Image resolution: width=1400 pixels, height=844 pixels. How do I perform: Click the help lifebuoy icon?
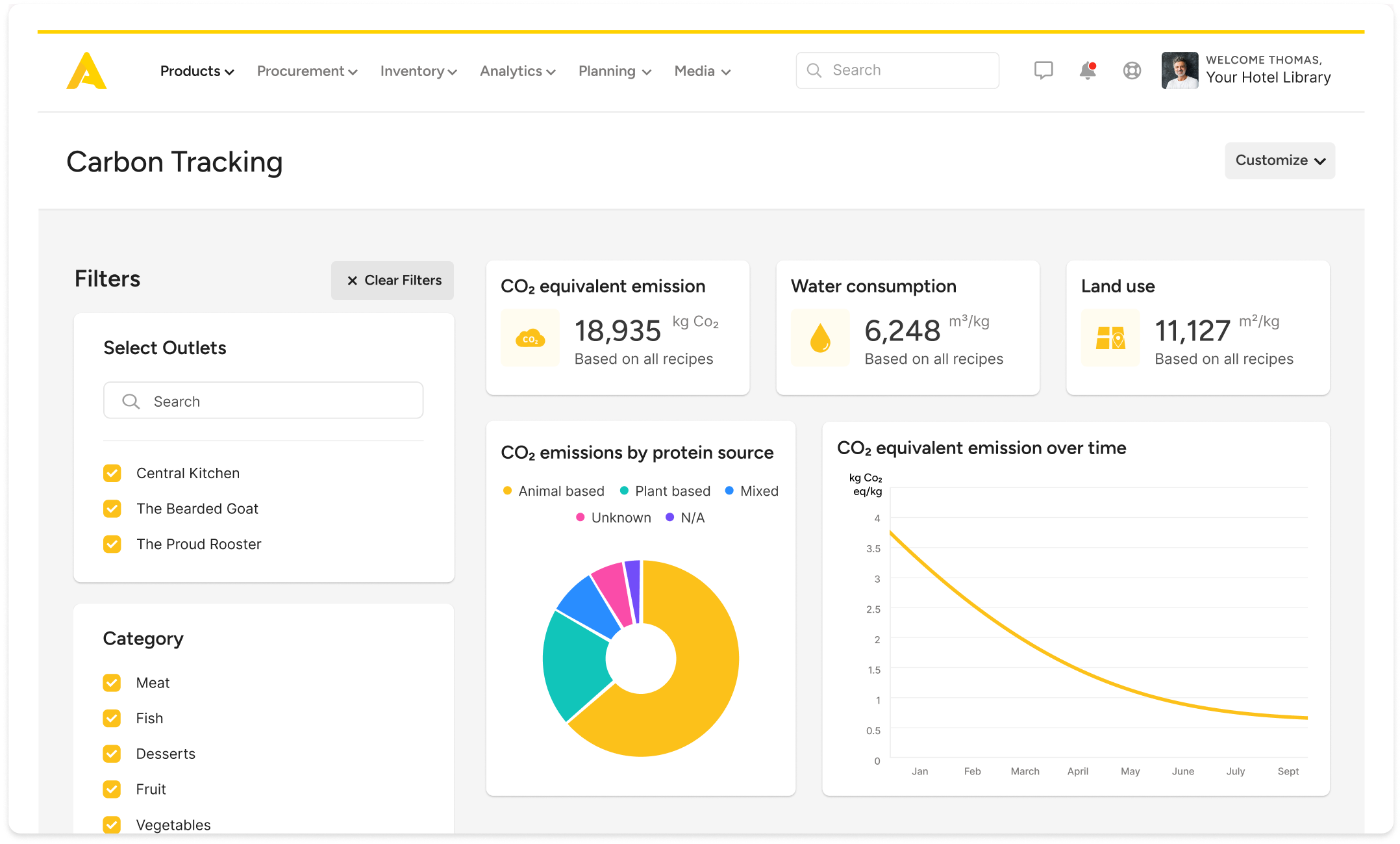click(x=1132, y=70)
